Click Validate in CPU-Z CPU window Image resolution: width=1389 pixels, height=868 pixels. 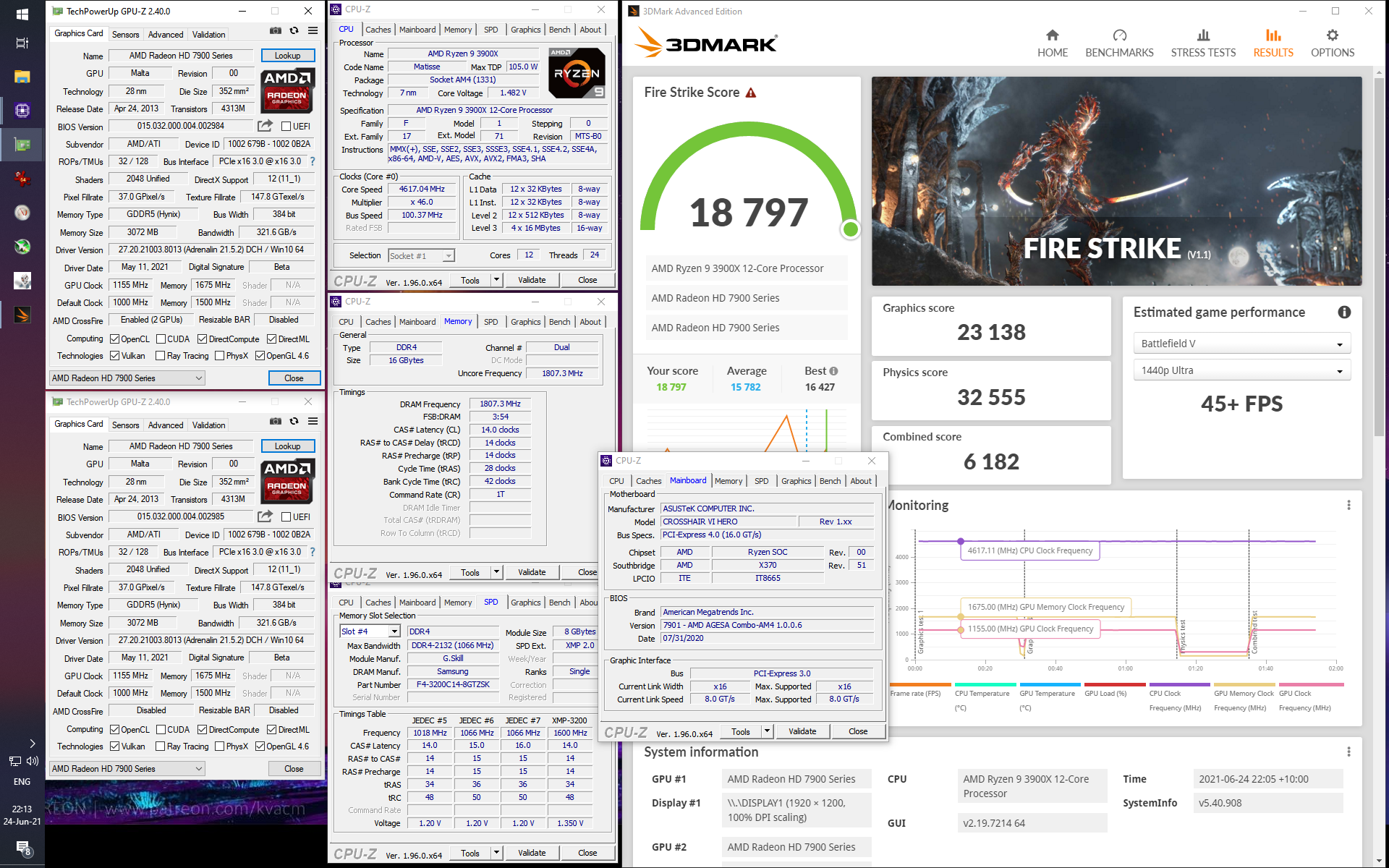point(532,280)
